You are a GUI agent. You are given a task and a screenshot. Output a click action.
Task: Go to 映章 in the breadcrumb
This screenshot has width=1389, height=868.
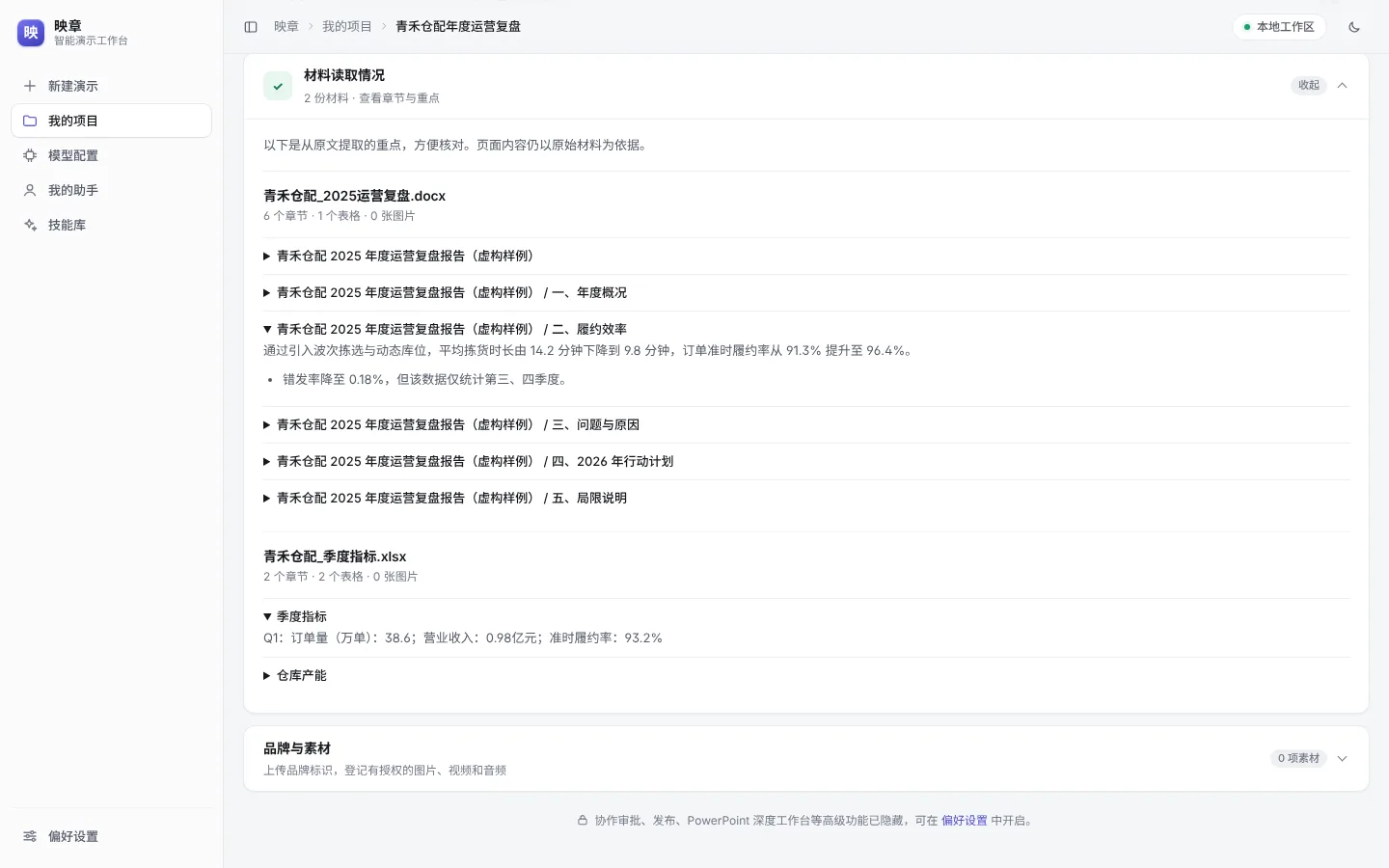286,27
